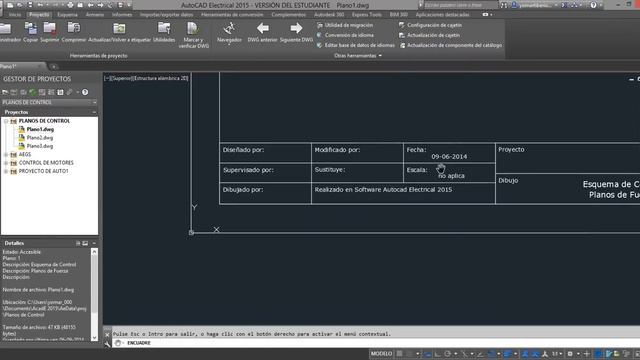Close the command line with X
The image size is (640, 360).
(107, 335)
